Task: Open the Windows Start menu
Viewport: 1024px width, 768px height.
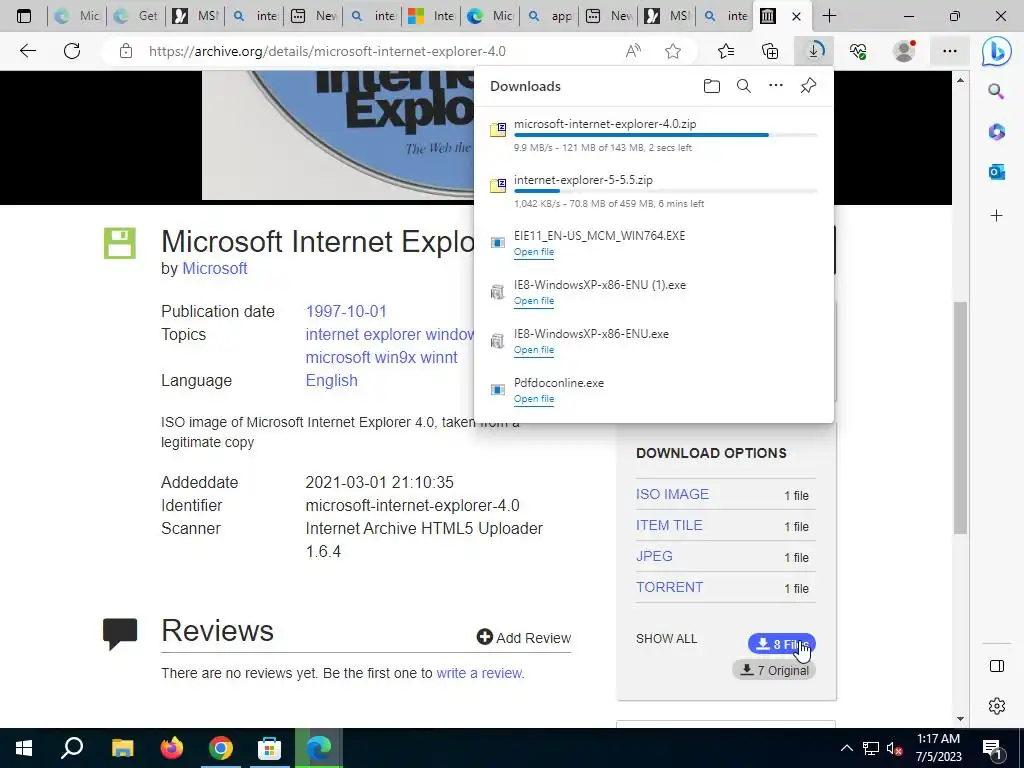Action: click(x=24, y=748)
